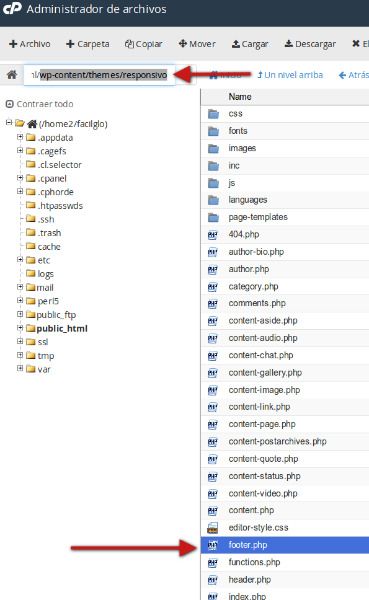Create a new folder with Carpeta

88,44
